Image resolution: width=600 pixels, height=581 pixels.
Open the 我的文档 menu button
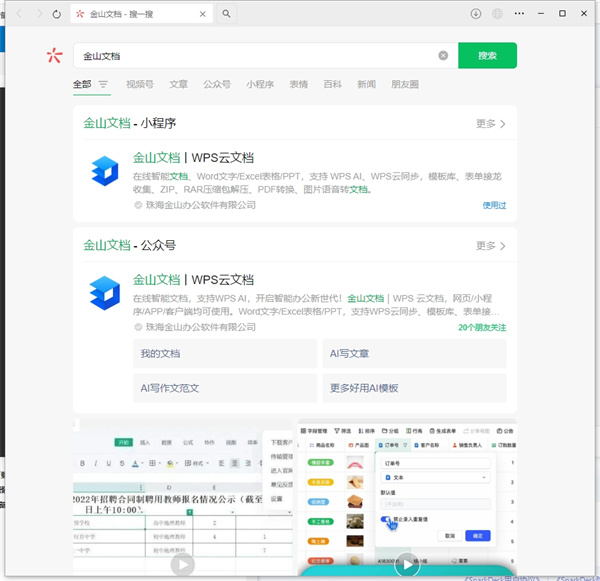click(225, 354)
